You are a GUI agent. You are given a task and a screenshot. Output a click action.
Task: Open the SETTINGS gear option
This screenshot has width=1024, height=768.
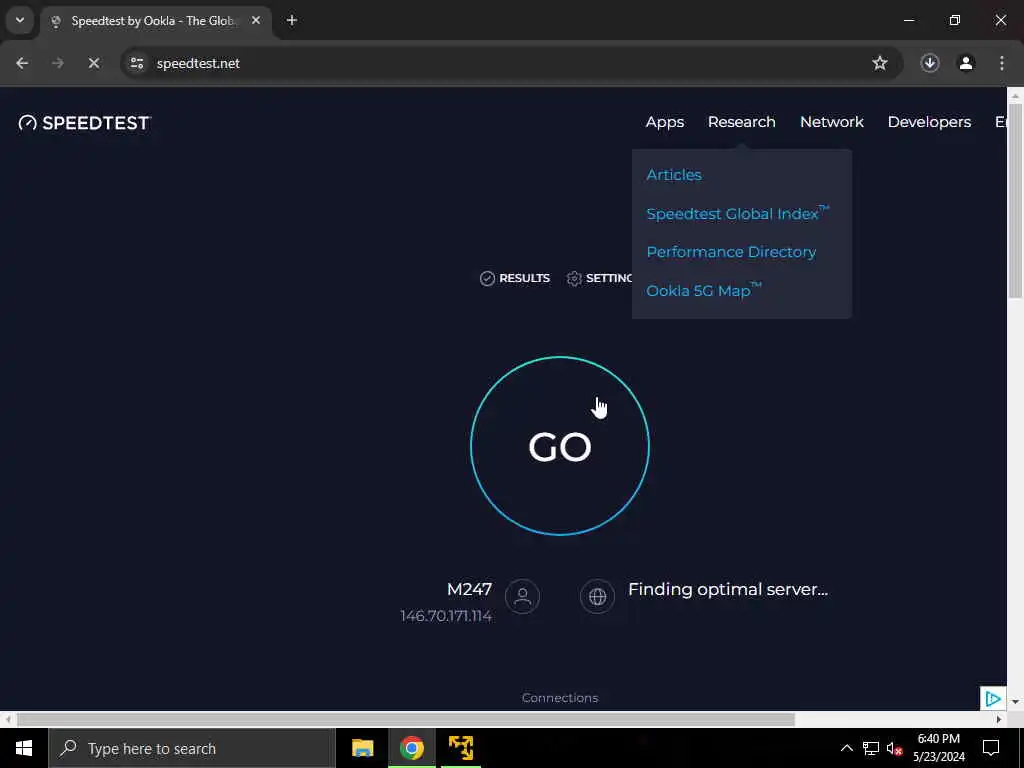coord(600,278)
